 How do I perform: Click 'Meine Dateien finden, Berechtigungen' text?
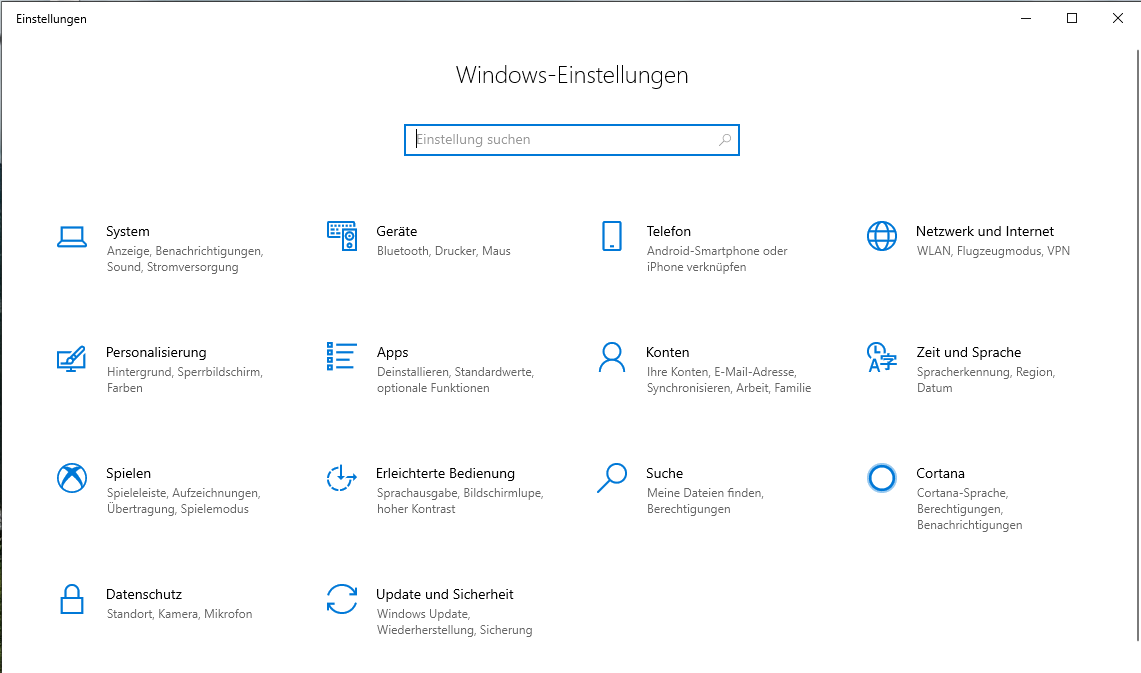click(705, 501)
